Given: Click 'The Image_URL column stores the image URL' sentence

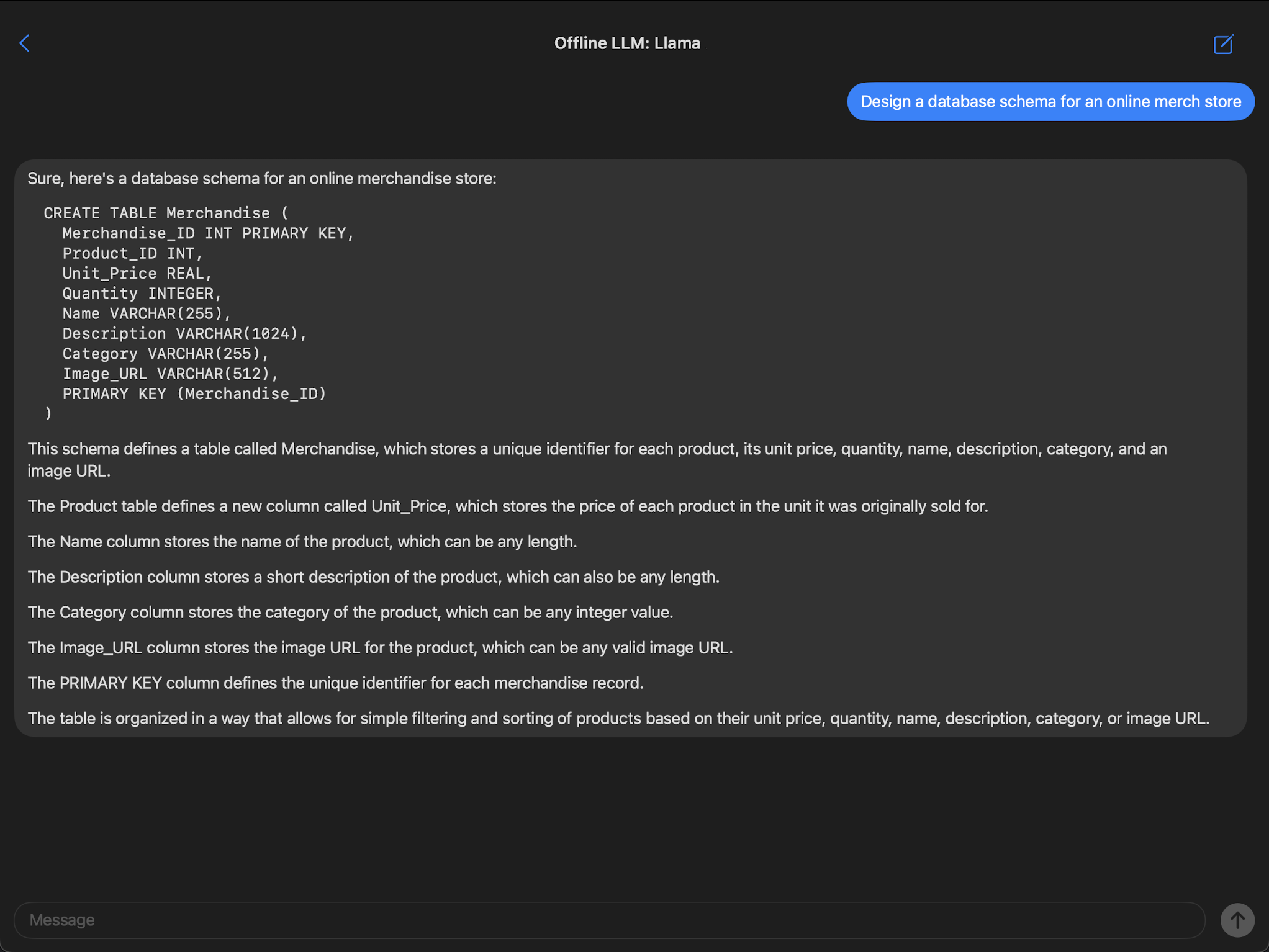Looking at the screenshot, I should pos(380,648).
